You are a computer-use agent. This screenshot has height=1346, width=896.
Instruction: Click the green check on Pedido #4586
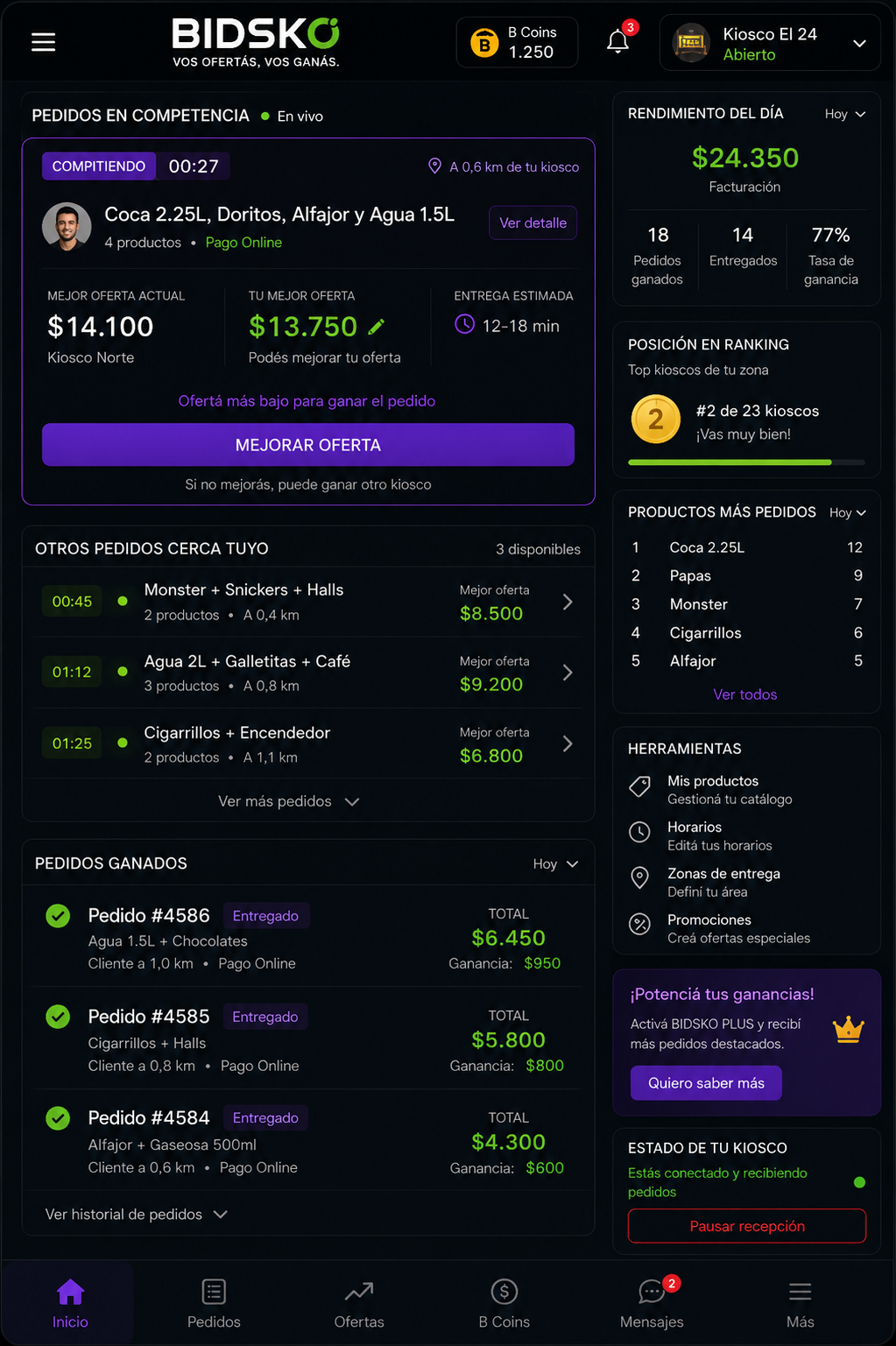[x=58, y=916]
